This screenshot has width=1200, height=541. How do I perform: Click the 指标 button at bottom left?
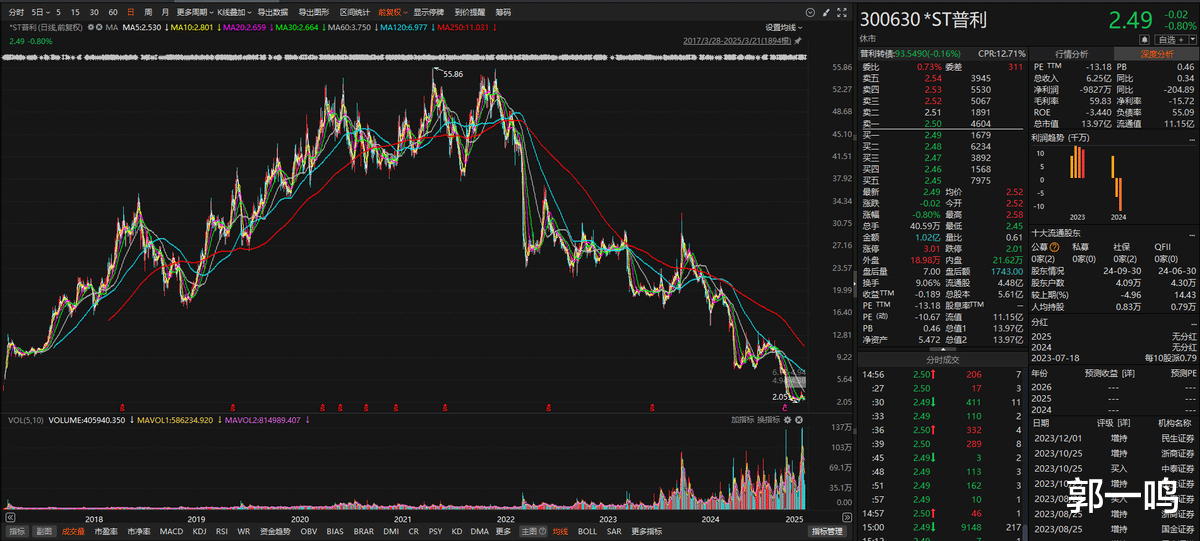point(16,531)
